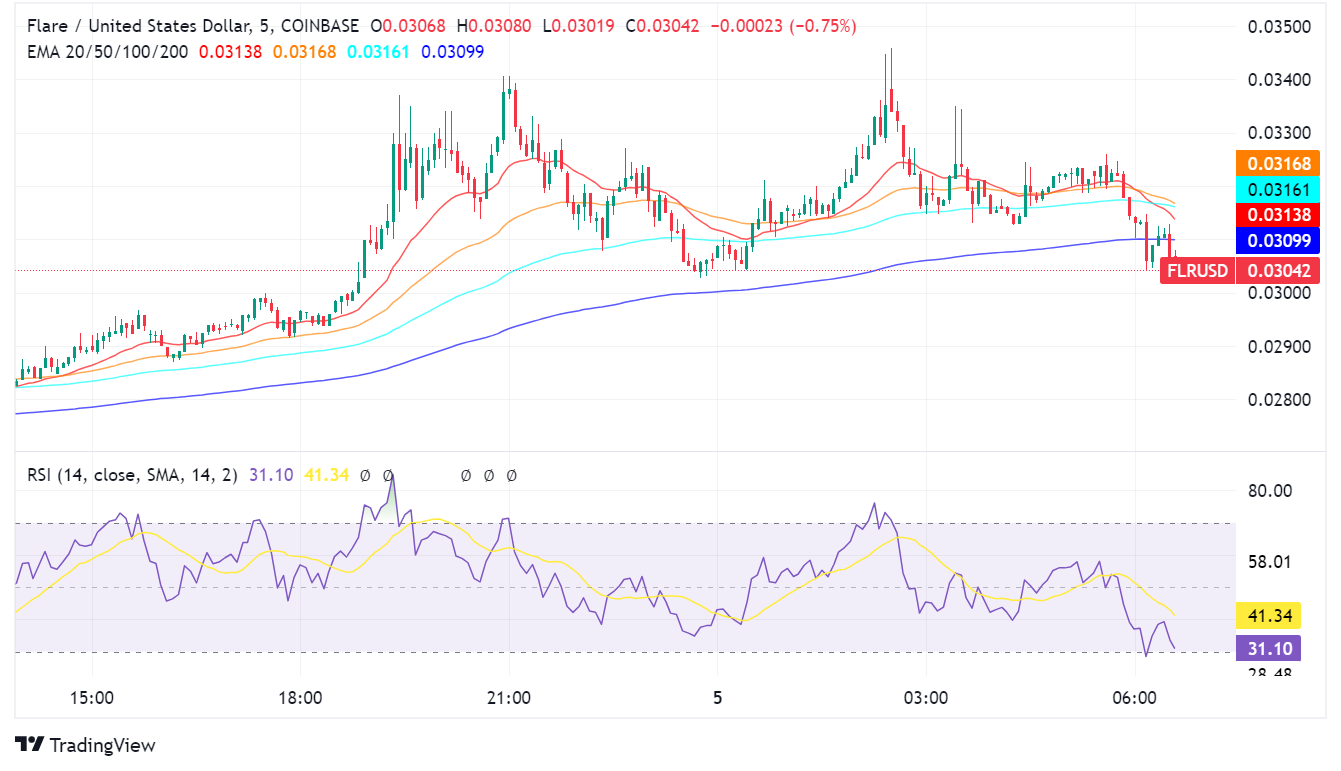Click the purple 31.10 RSI axis tag
The image size is (1341, 771).
[x=1269, y=649]
